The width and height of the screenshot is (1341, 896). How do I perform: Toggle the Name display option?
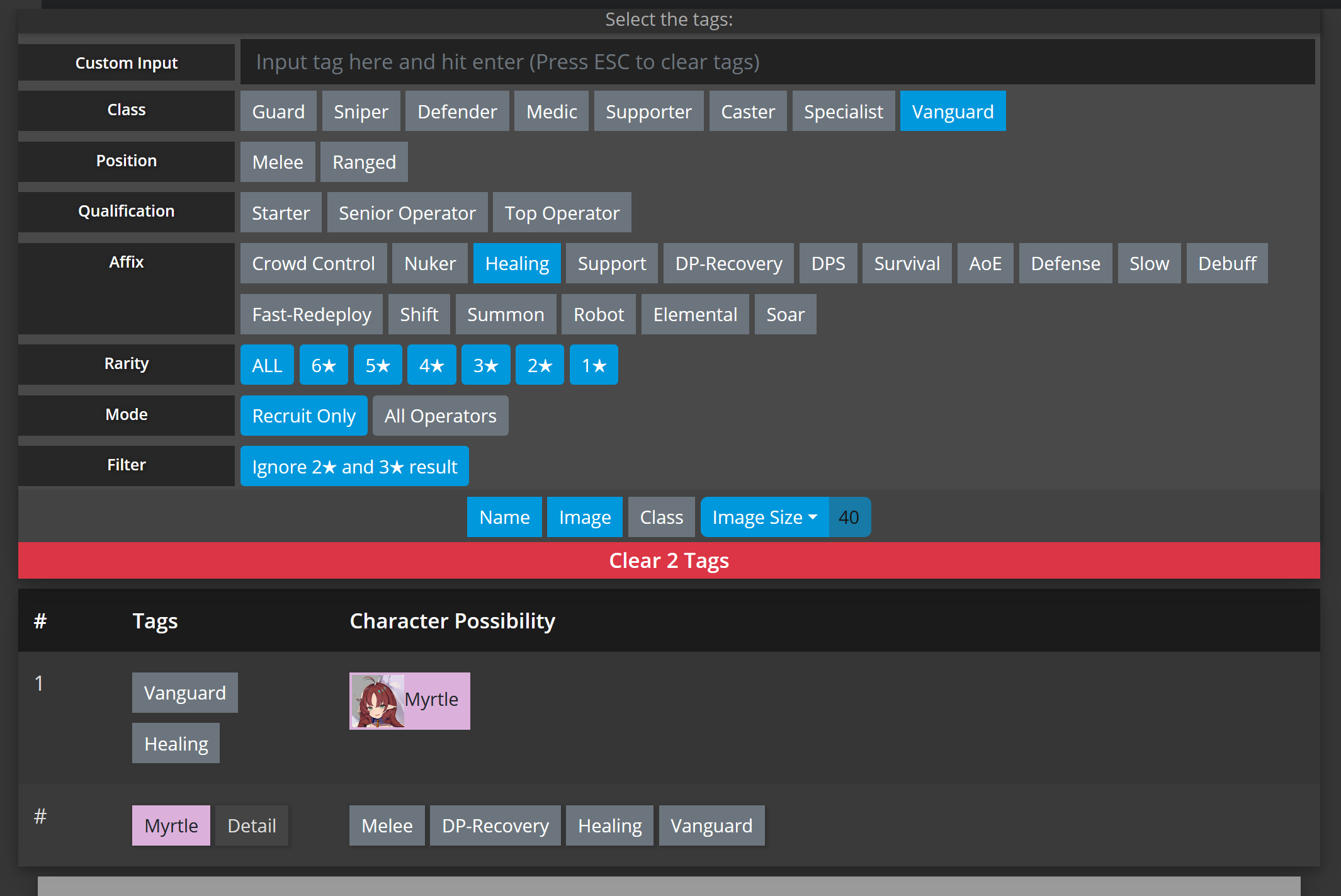click(x=504, y=518)
